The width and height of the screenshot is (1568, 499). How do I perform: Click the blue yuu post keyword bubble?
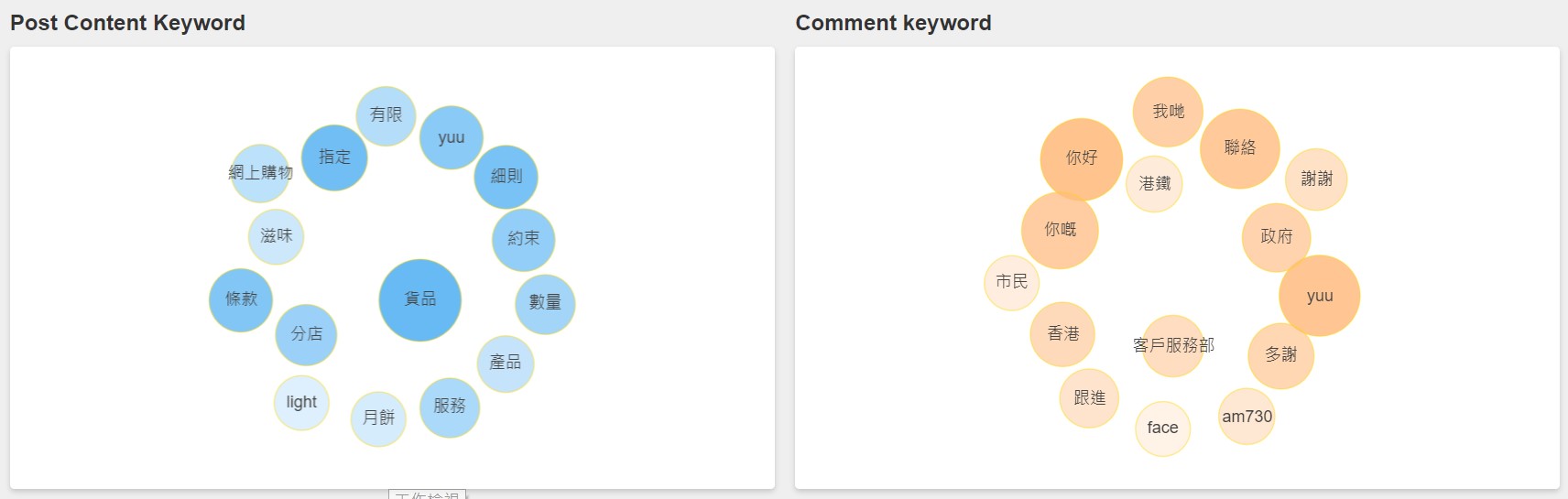tap(451, 137)
